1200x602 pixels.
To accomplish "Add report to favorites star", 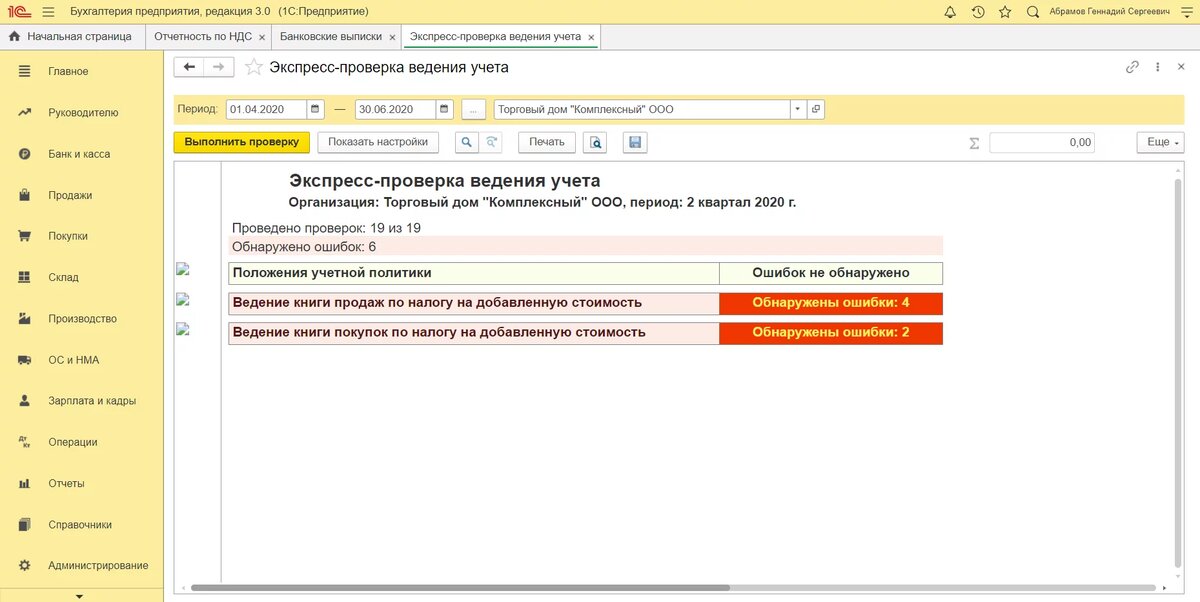I will [x=254, y=67].
